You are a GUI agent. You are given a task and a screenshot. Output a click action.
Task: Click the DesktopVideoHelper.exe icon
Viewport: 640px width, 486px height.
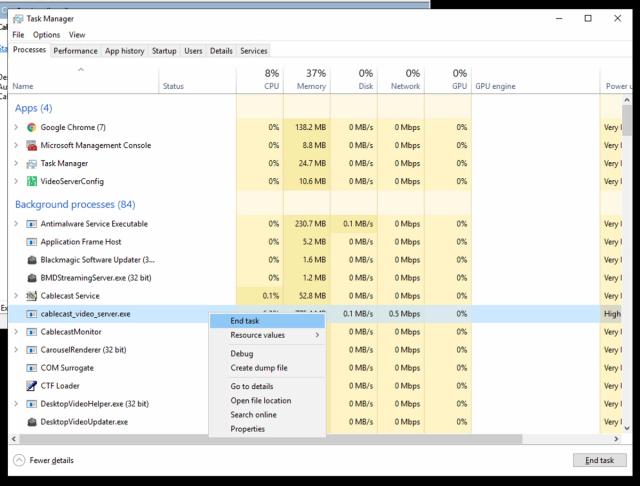point(31,404)
